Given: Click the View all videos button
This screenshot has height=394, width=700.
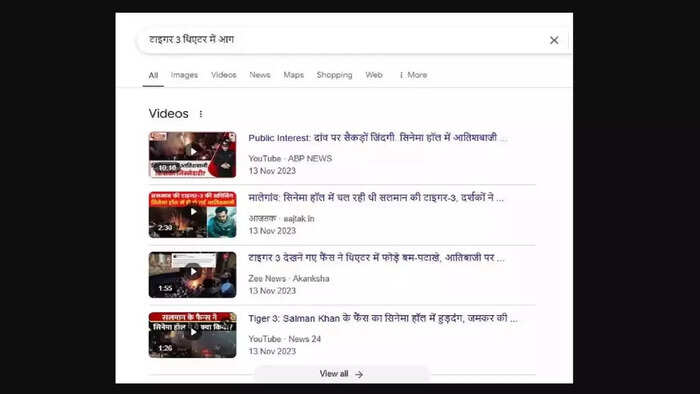Looking at the screenshot, I should point(342,374).
